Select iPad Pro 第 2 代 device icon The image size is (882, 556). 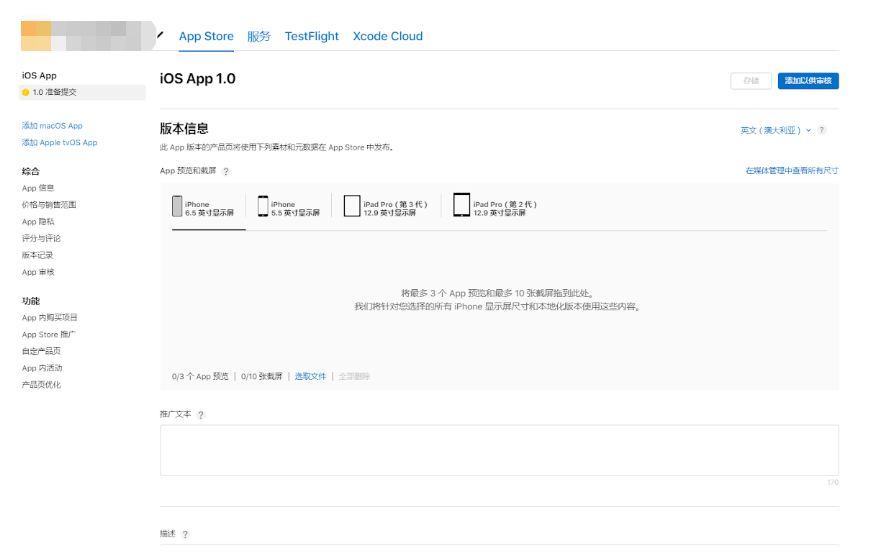[x=461, y=205]
